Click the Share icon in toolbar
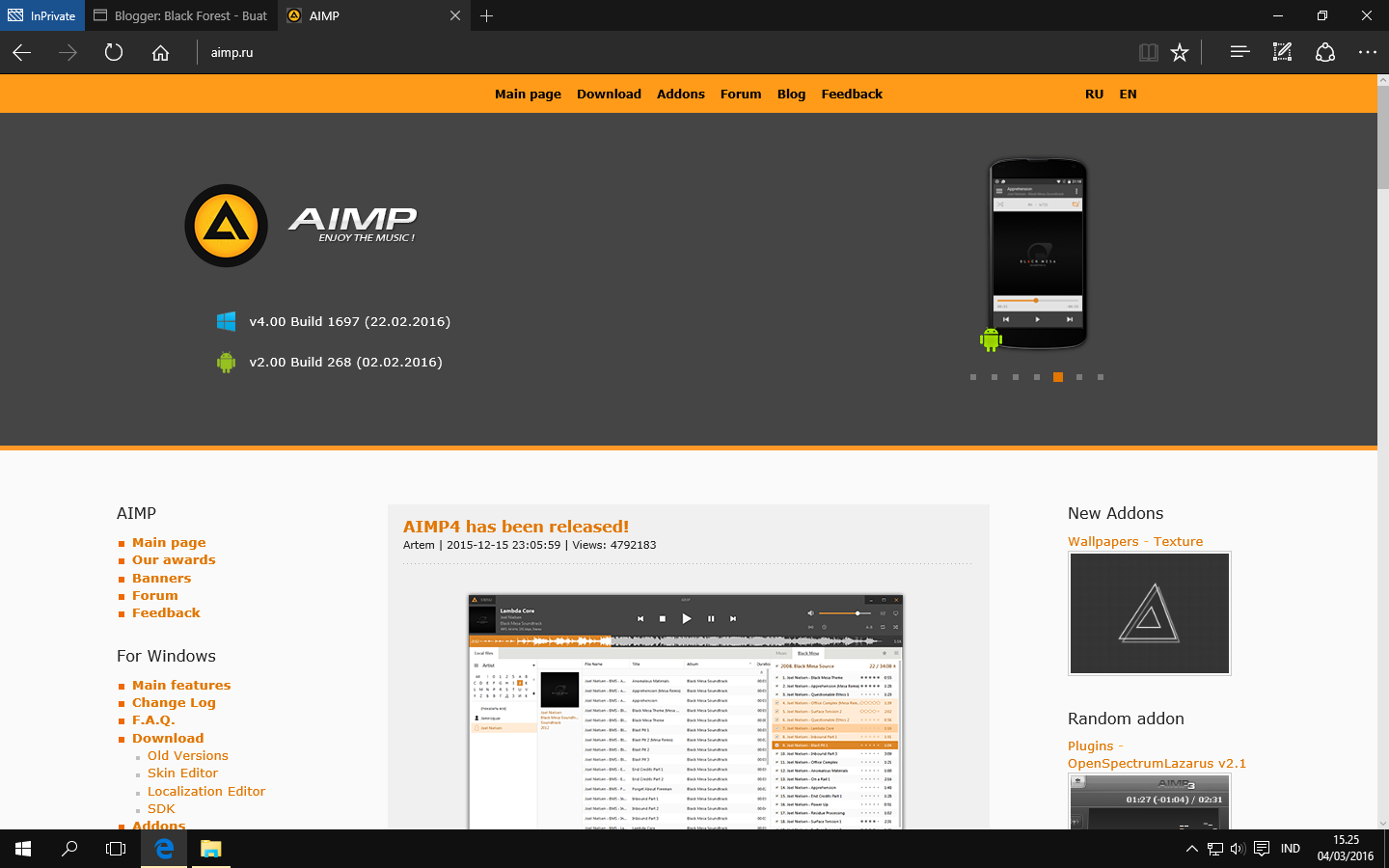Viewport: 1389px width, 868px height. point(1325,52)
